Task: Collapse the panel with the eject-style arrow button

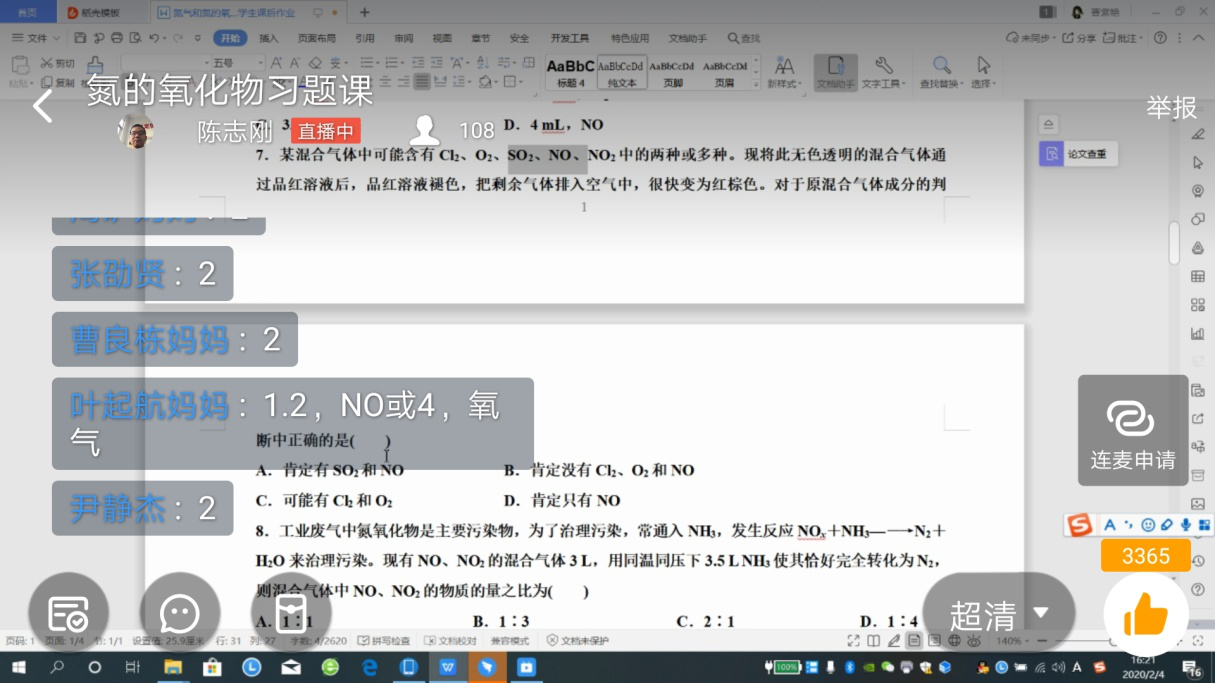Action: pyautogui.click(x=1048, y=125)
